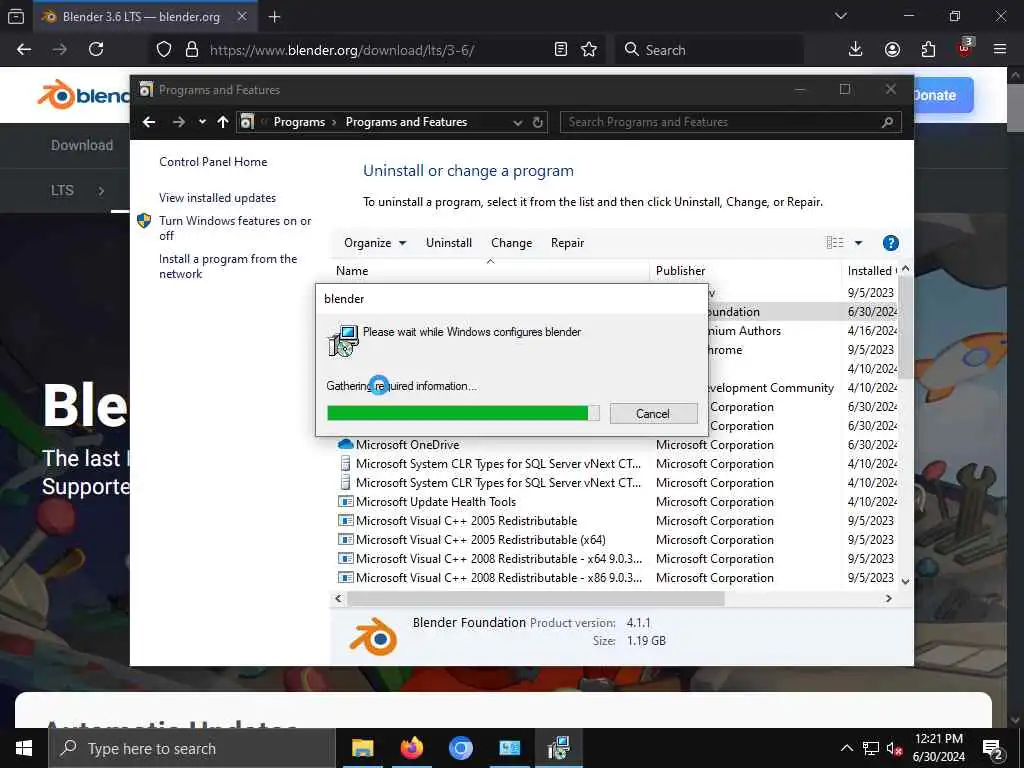
Task: Show hidden system tray icons
Action: point(846,748)
